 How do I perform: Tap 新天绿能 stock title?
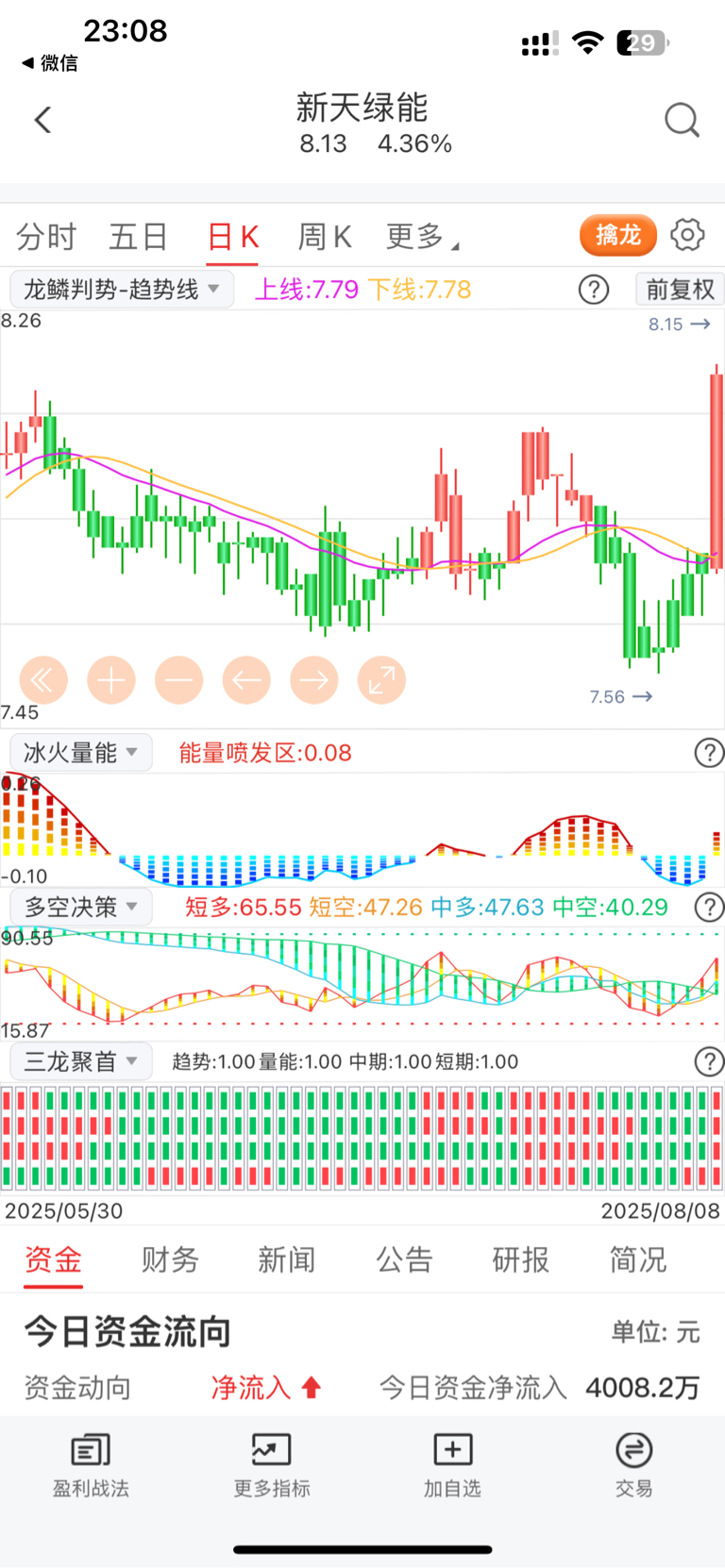362,108
